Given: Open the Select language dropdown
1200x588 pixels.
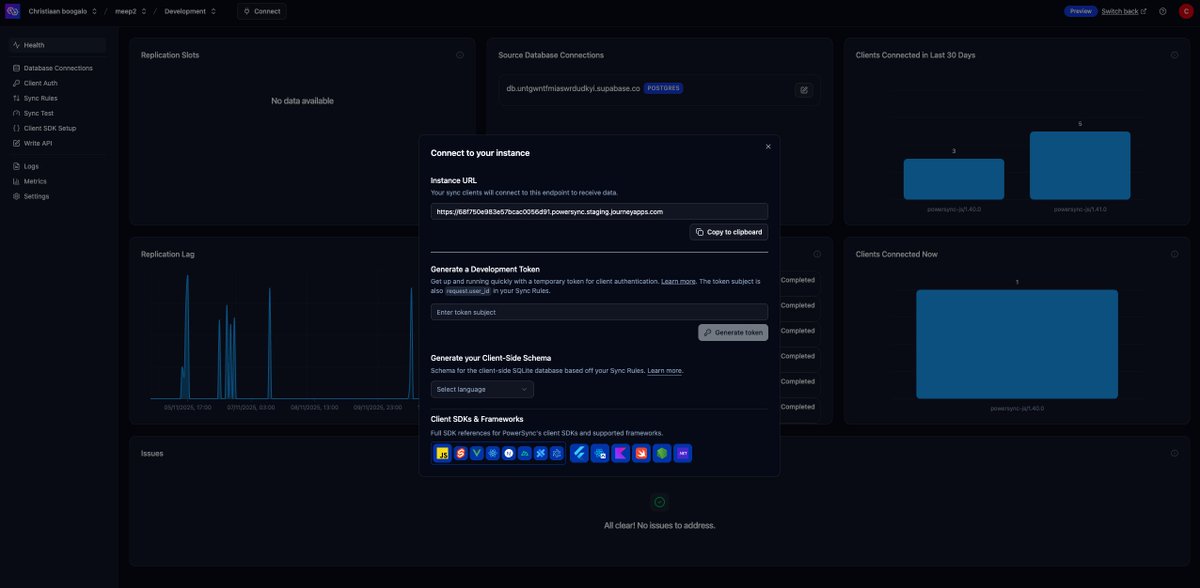Looking at the screenshot, I should (481, 387).
